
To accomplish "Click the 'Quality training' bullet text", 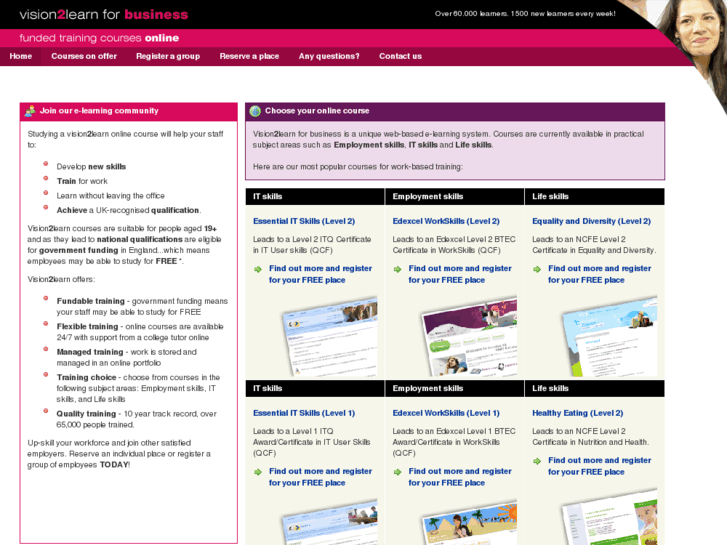I will 136,419.
